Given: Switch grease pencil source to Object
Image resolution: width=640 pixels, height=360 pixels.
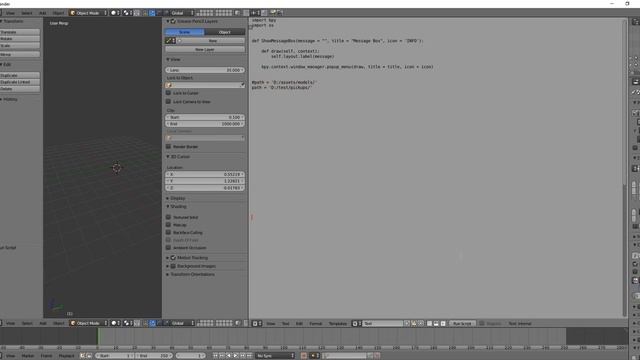Looking at the screenshot, I should click(x=225, y=32).
